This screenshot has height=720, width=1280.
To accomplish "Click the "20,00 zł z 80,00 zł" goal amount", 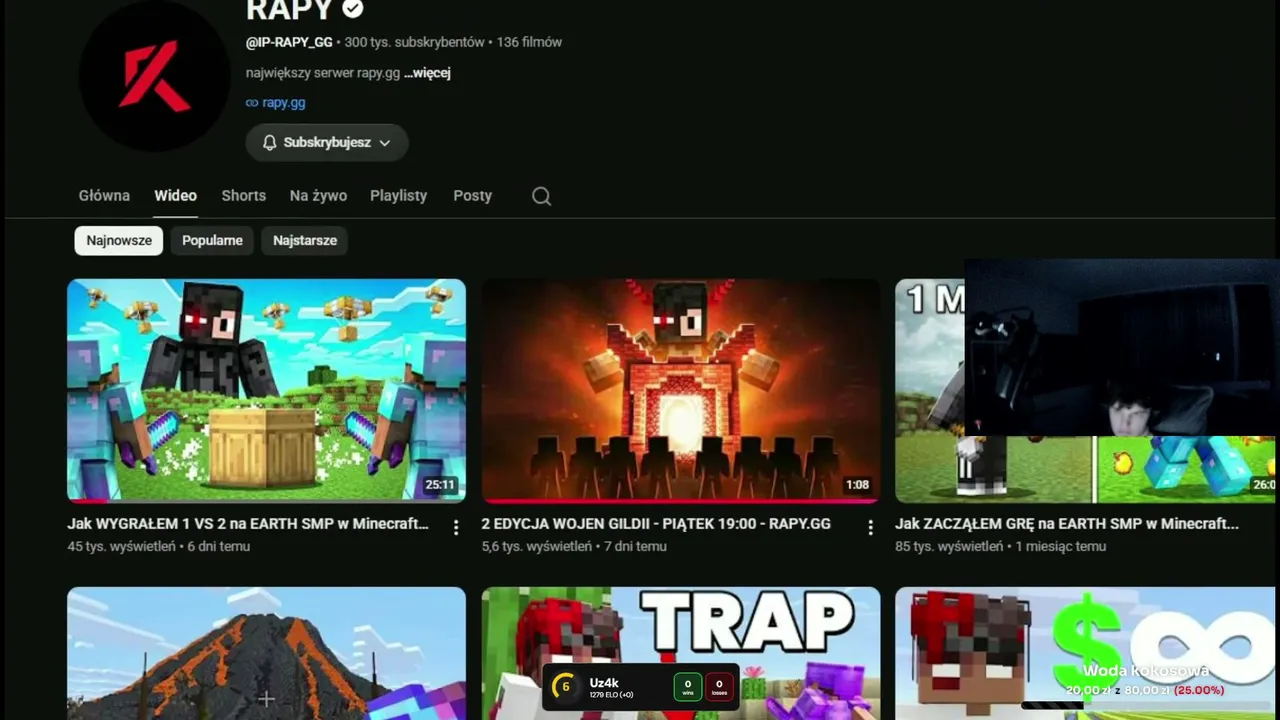I will (1118, 690).
